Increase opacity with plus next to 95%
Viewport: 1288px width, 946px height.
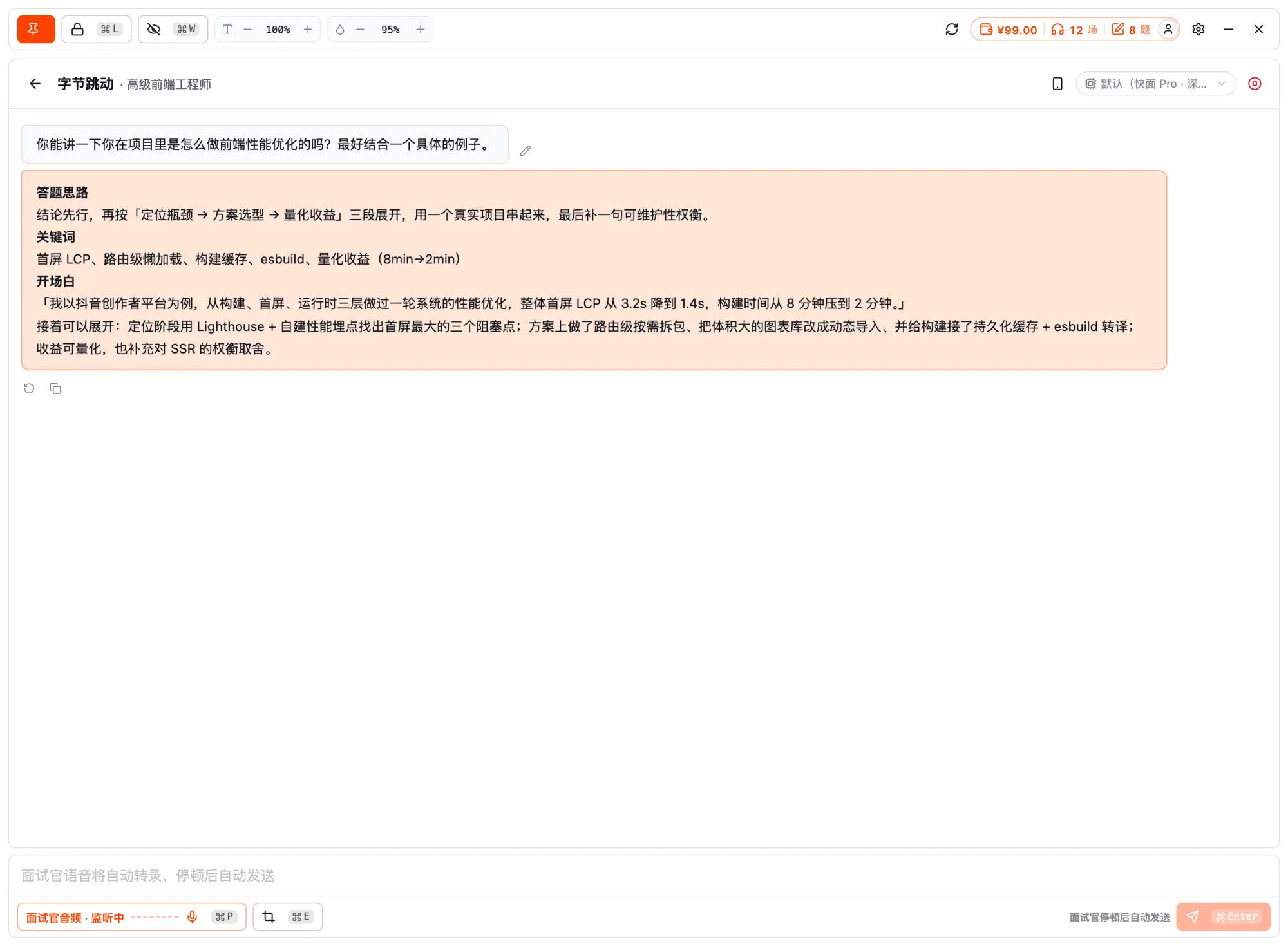(421, 29)
